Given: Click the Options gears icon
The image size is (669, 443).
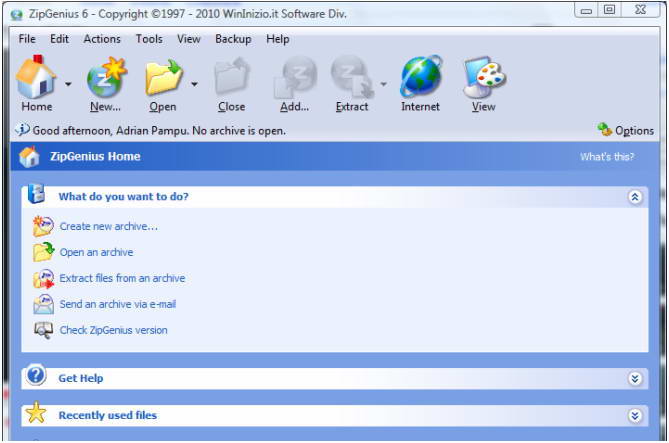Looking at the screenshot, I should (x=605, y=129).
